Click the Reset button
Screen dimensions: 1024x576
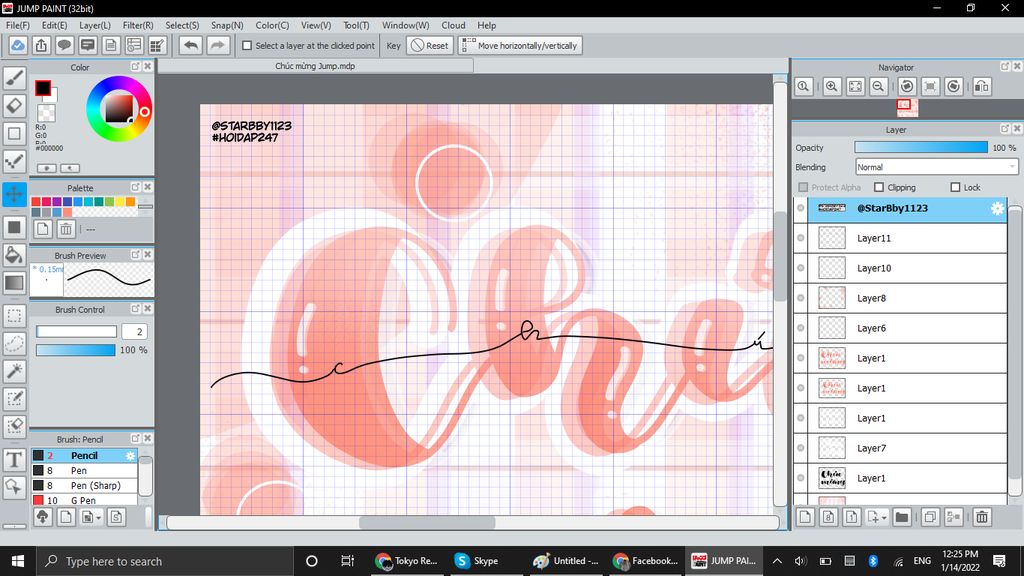pos(430,46)
